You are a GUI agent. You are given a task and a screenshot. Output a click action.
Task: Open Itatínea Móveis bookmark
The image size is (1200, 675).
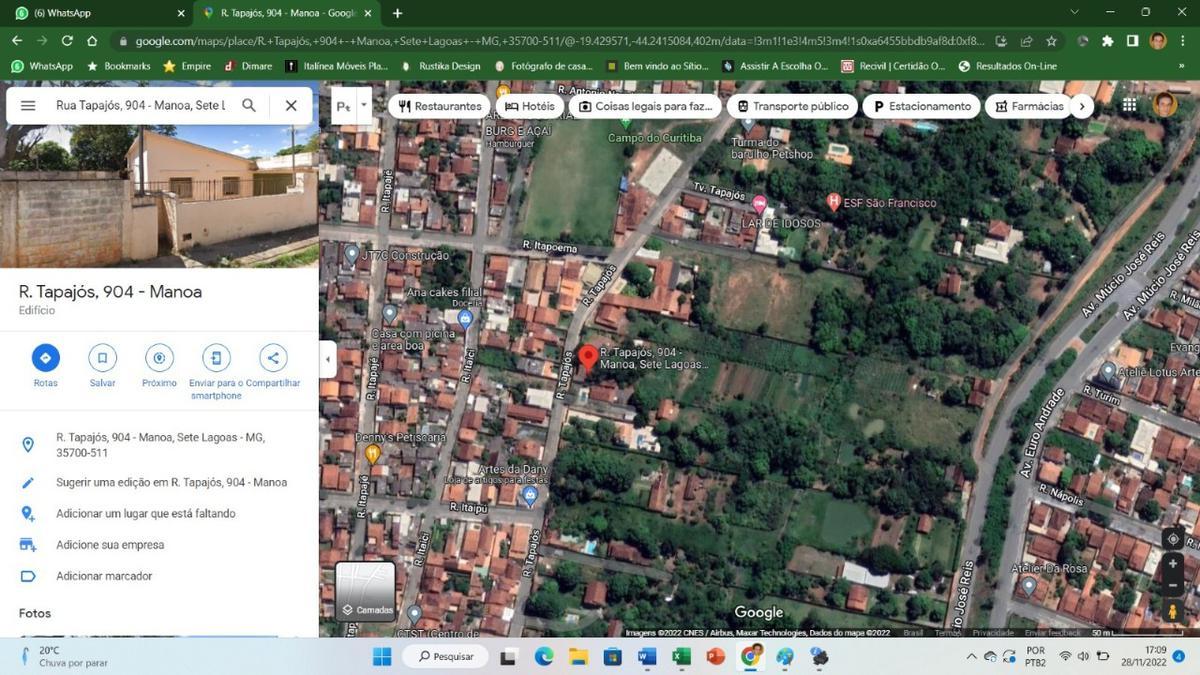click(336, 66)
